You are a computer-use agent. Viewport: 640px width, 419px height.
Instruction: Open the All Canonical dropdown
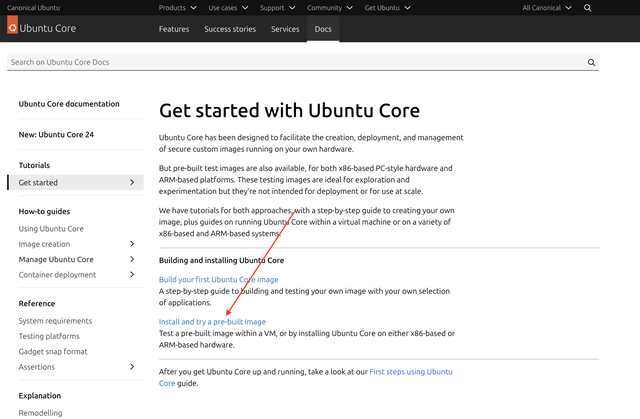click(x=547, y=8)
